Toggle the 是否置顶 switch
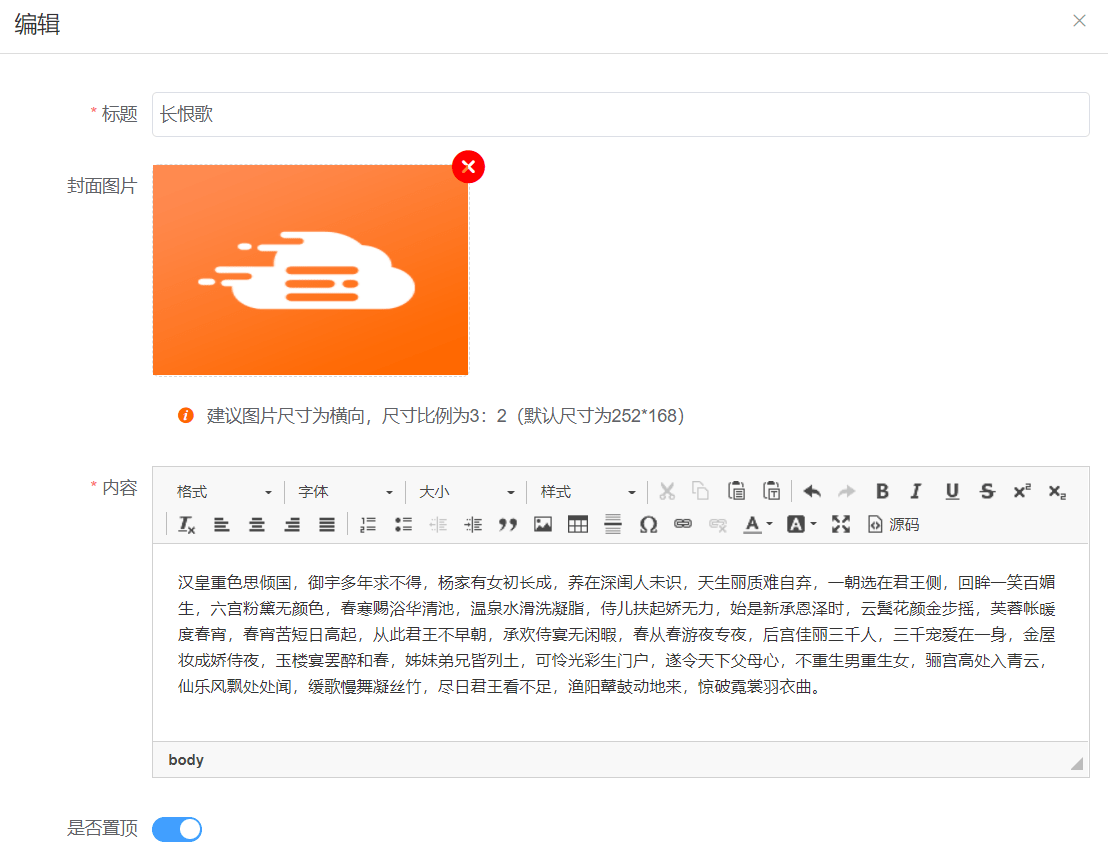1108x860 pixels. click(177, 829)
